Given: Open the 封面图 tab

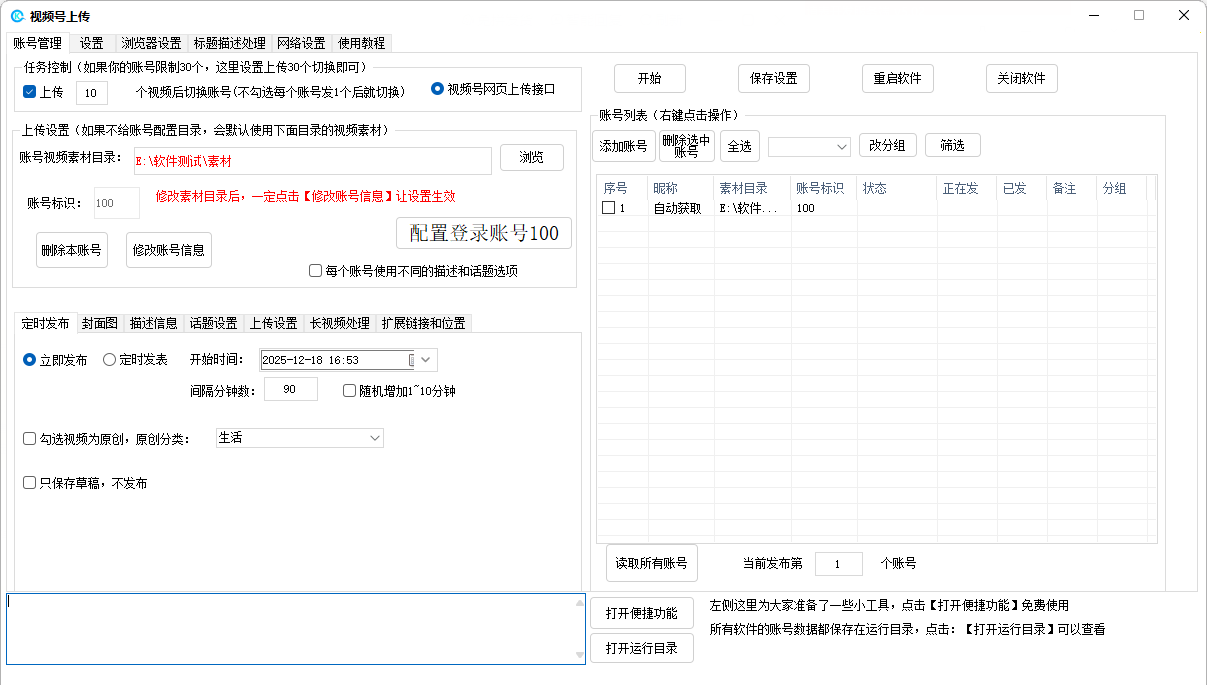Looking at the screenshot, I should (x=100, y=323).
